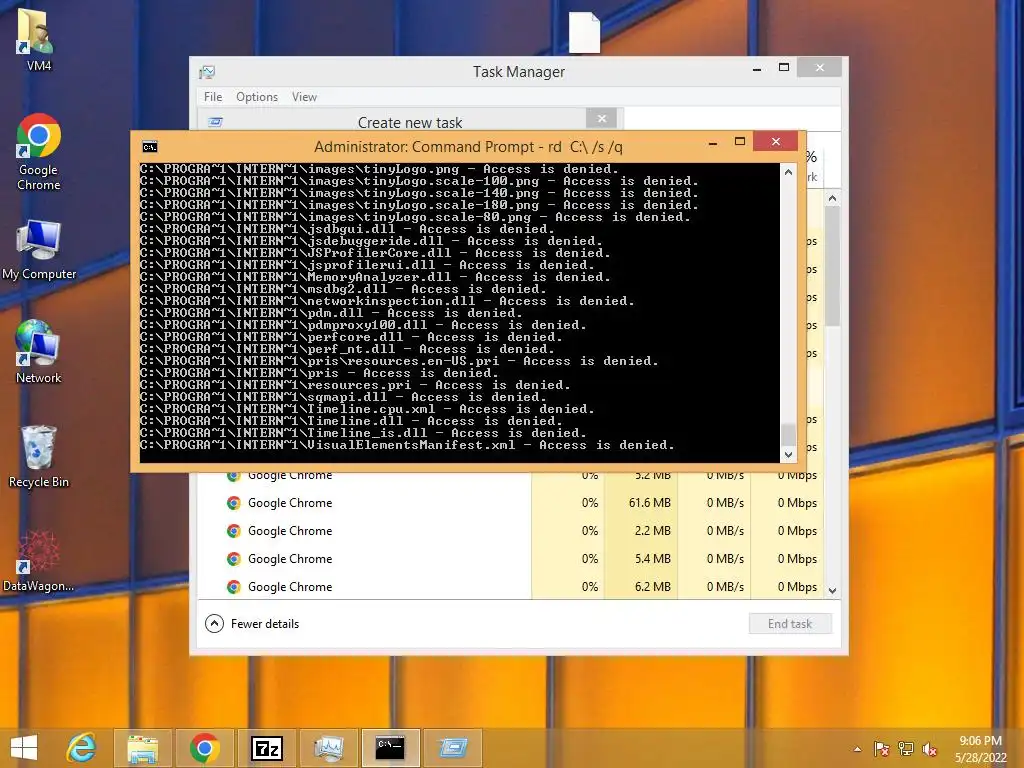This screenshot has height=768, width=1024.
Task: Open File Explorer from the taskbar
Action: click(x=142, y=748)
